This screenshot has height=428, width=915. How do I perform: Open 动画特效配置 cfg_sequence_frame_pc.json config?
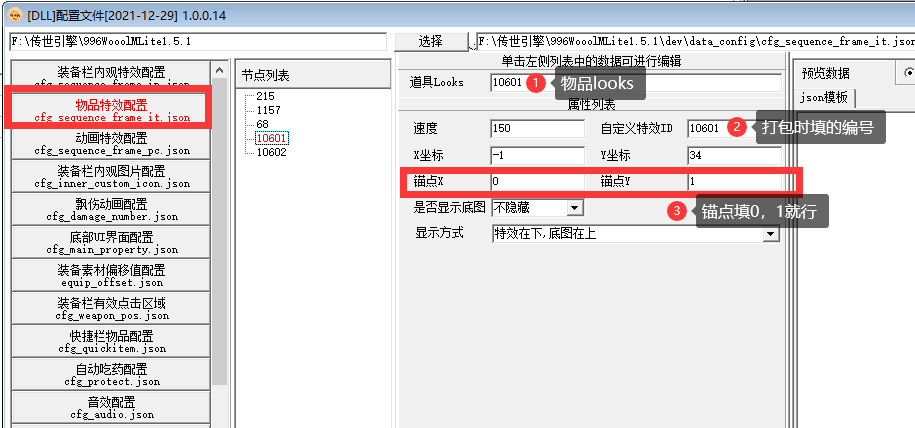point(112,144)
